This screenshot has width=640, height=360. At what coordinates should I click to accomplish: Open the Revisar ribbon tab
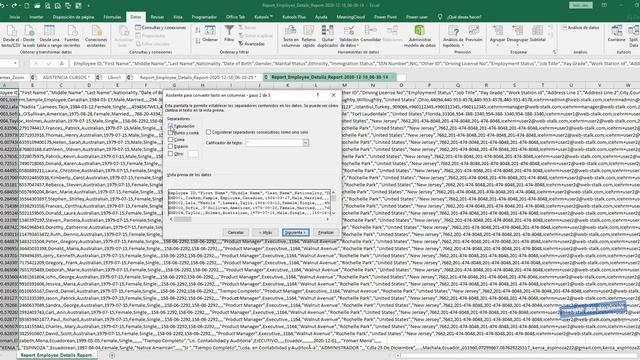157,17
